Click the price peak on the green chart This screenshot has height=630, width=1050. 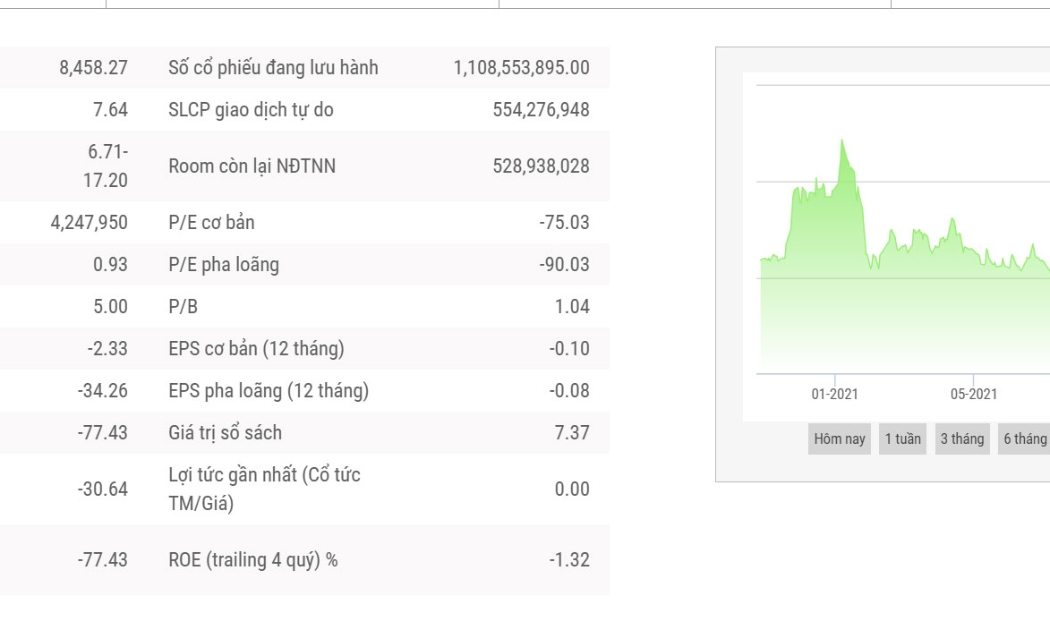(842, 141)
